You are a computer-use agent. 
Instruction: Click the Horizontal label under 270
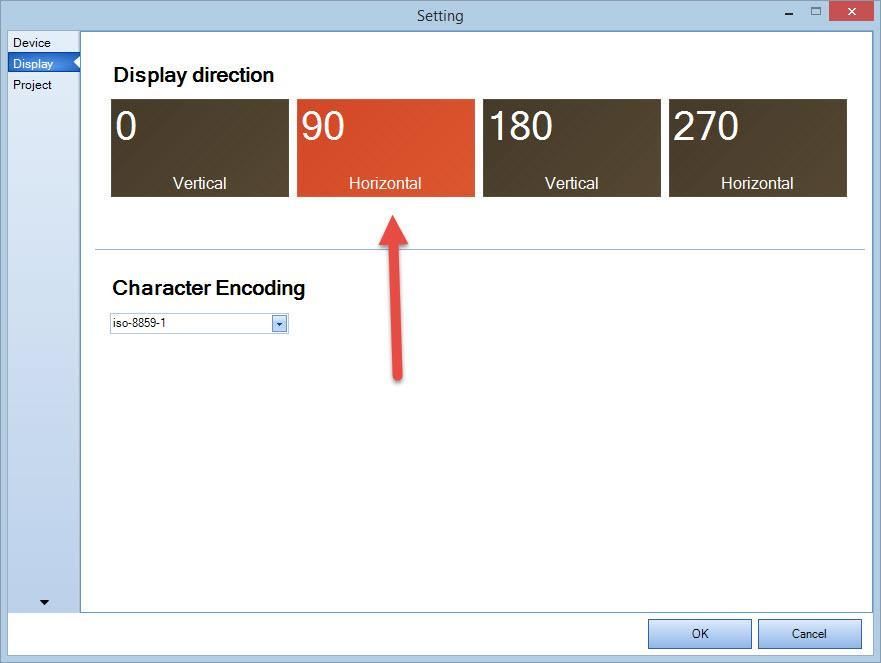[757, 183]
